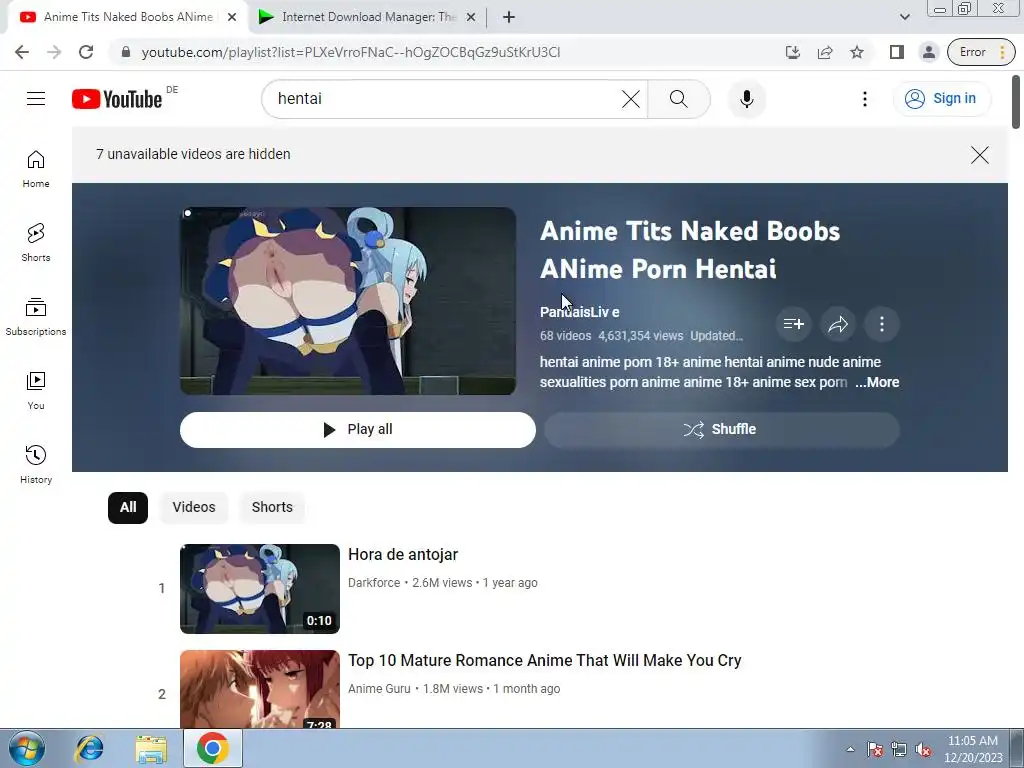Viewport: 1024px width, 768px height.
Task: Click the address bar URL
Action: [351, 52]
